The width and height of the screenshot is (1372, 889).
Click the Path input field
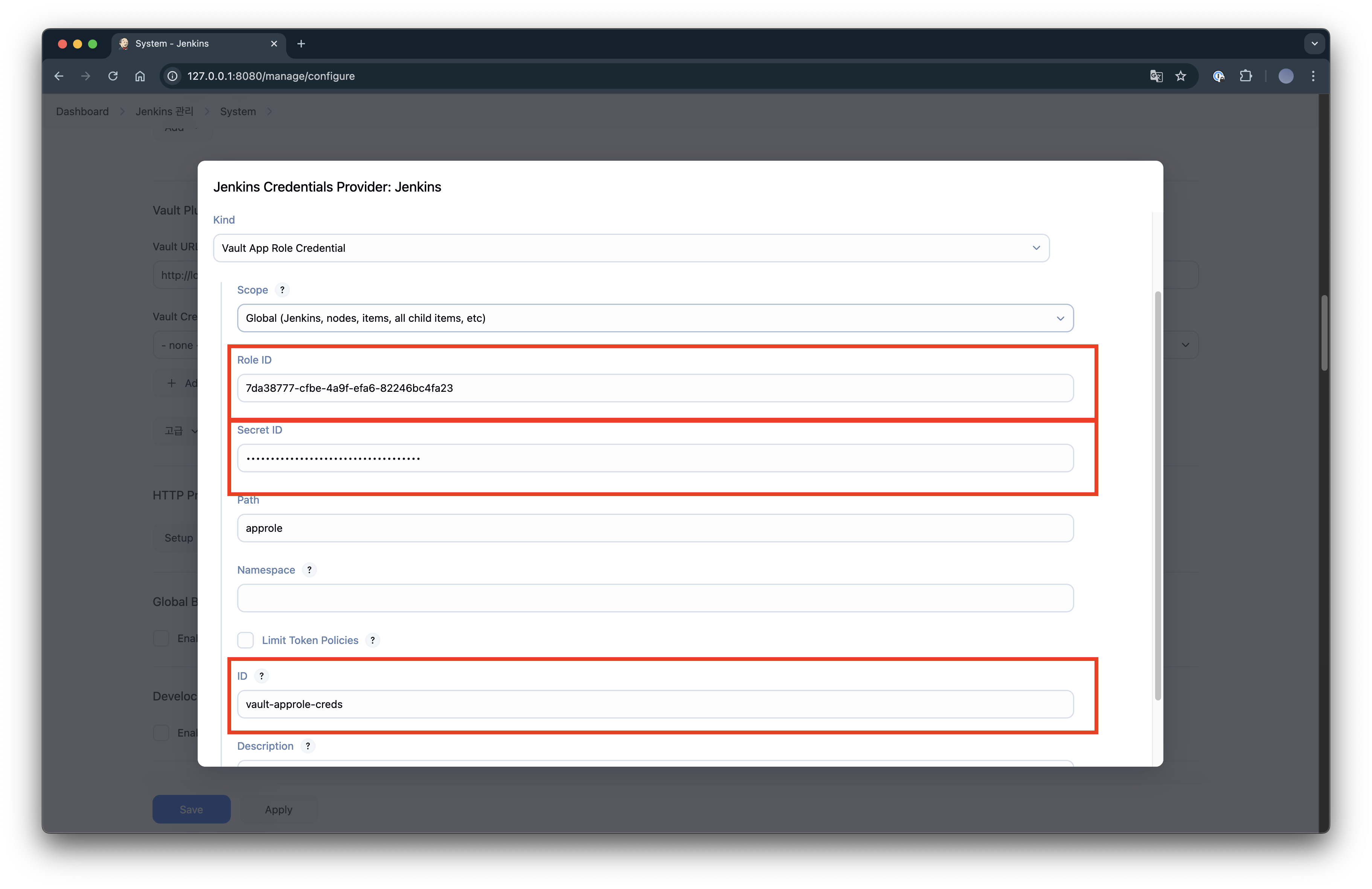pyautogui.click(x=655, y=528)
